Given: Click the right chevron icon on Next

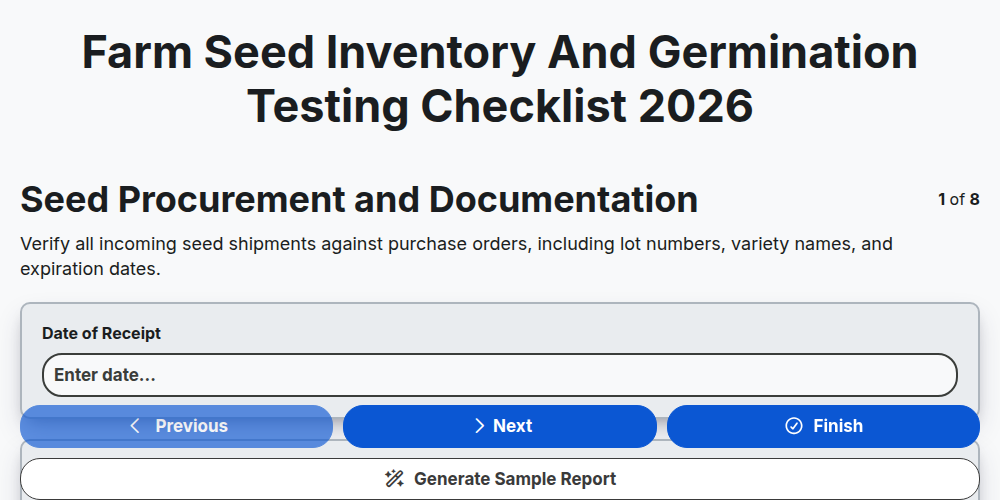Looking at the screenshot, I should [480, 426].
